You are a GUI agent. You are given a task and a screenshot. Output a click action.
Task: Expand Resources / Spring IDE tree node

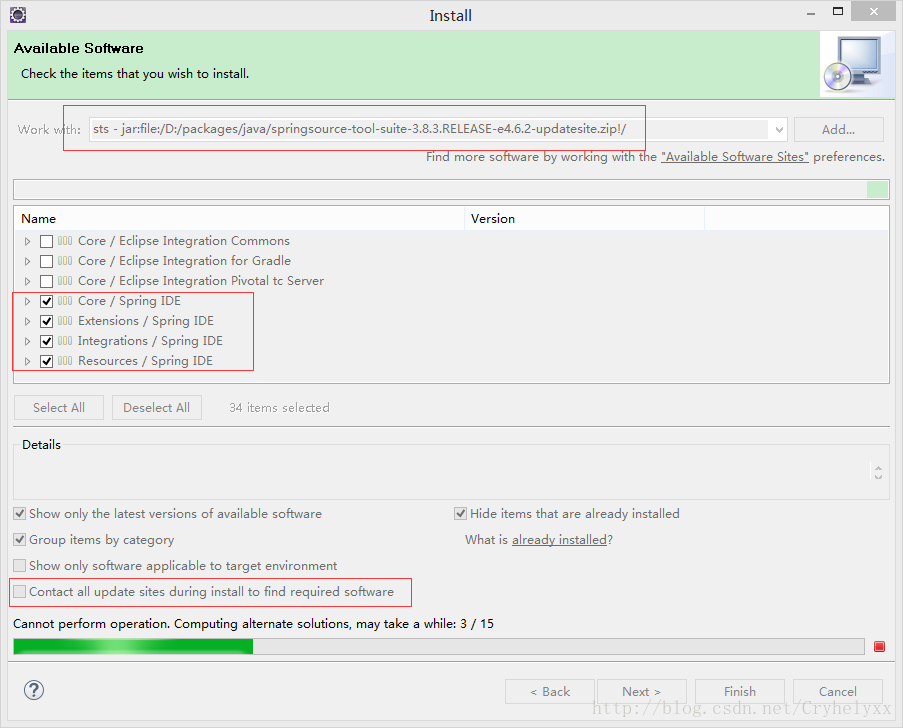[27, 362]
